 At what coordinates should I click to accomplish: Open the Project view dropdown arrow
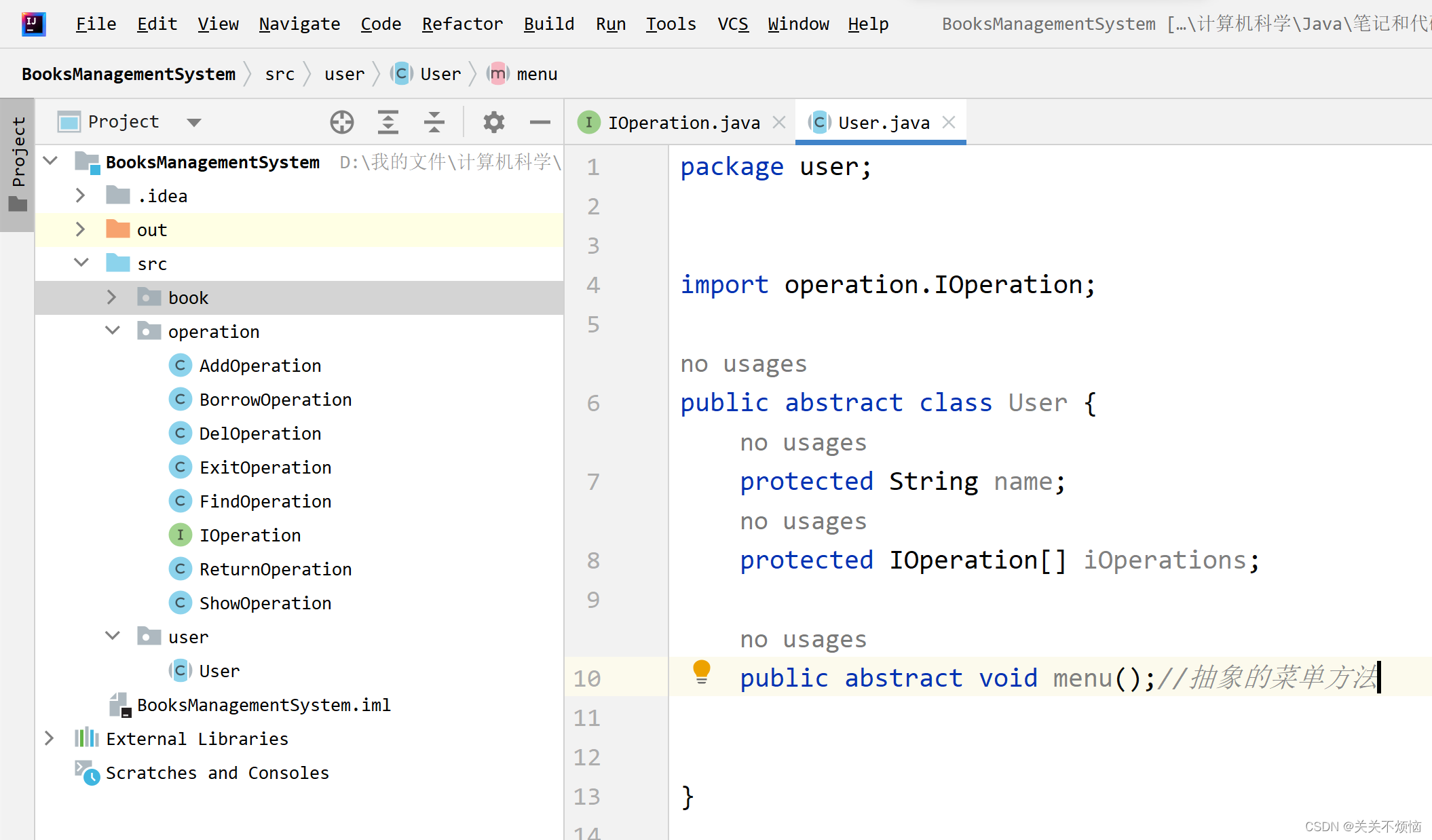(194, 123)
